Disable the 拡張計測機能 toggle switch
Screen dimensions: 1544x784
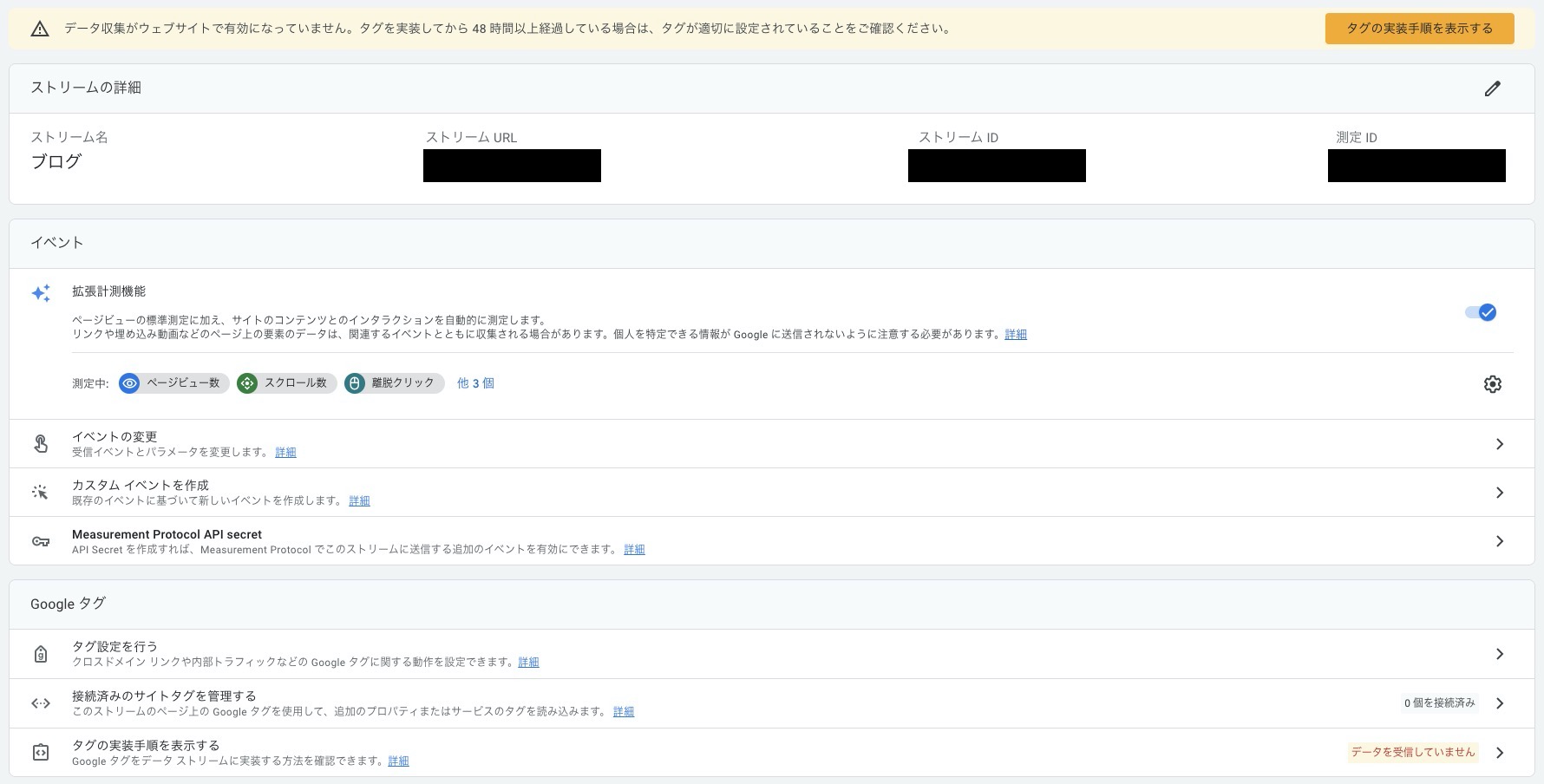[x=1479, y=312]
